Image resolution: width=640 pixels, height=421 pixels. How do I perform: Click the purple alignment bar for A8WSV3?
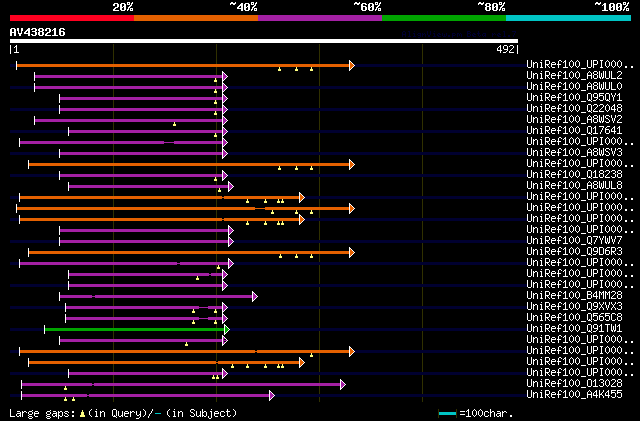click(141, 154)
